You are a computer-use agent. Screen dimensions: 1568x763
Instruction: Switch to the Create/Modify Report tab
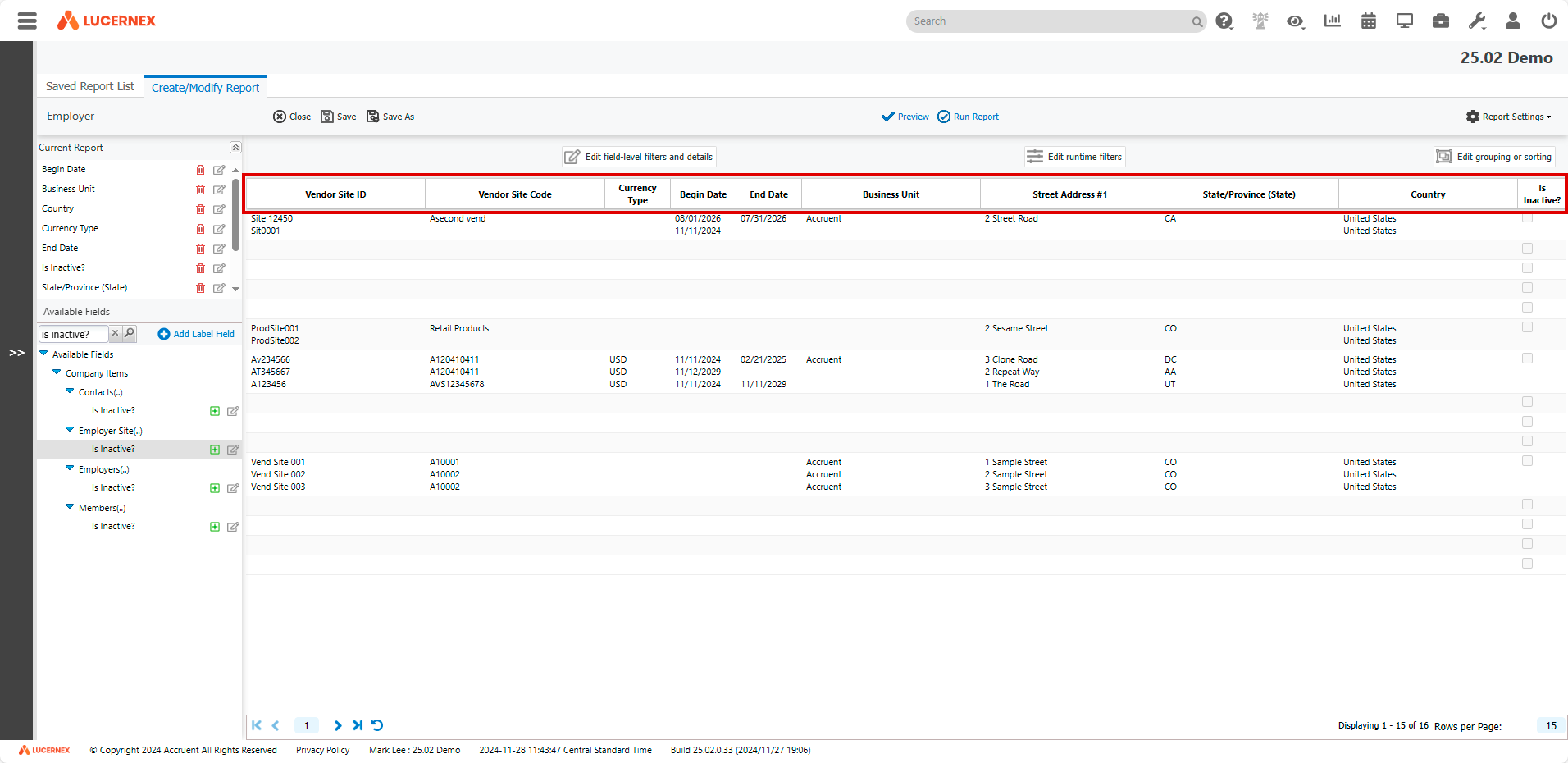[205, 86]
